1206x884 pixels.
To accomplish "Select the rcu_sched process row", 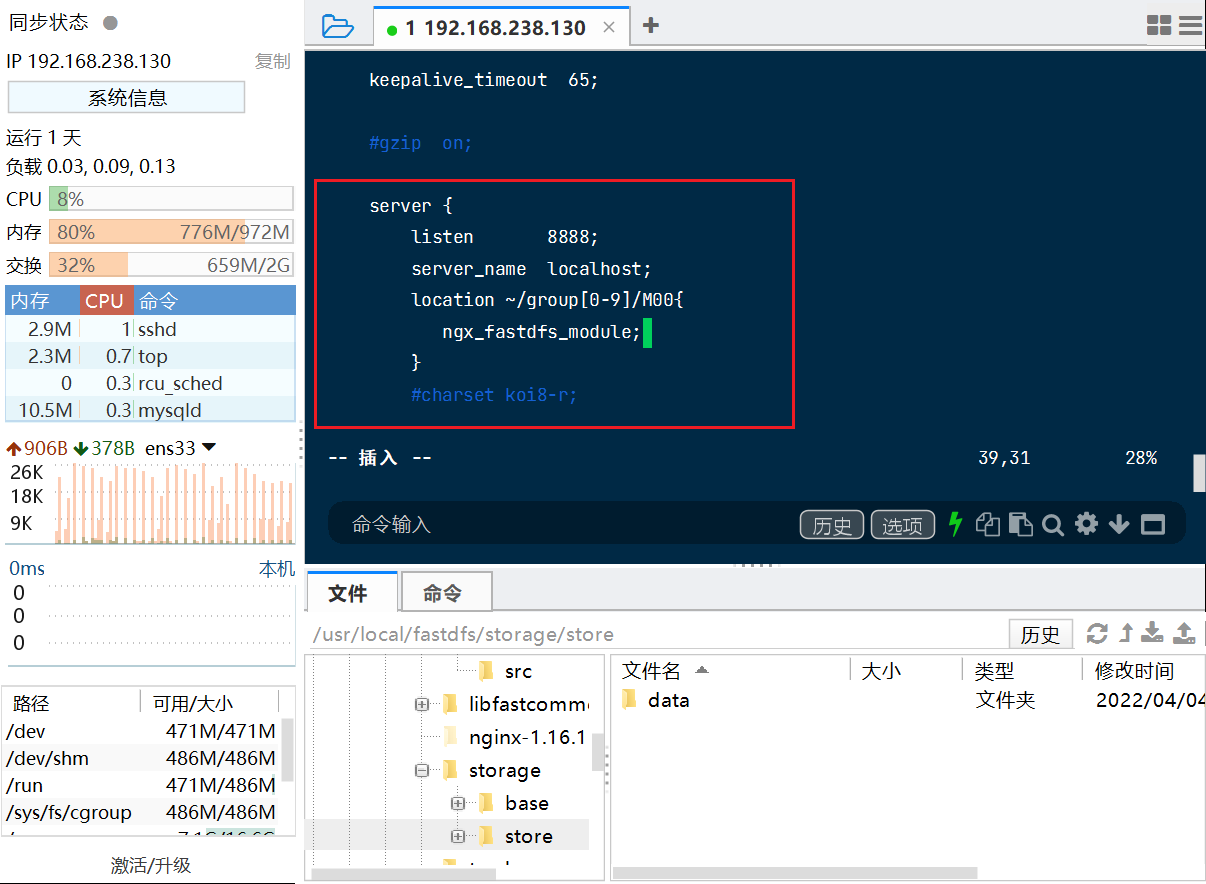I will (150, 383).
